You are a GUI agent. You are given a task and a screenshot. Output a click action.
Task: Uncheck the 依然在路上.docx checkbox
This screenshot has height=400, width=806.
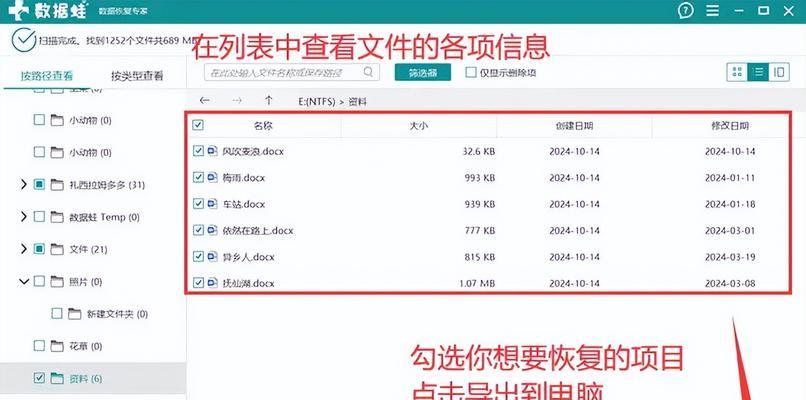198,230
